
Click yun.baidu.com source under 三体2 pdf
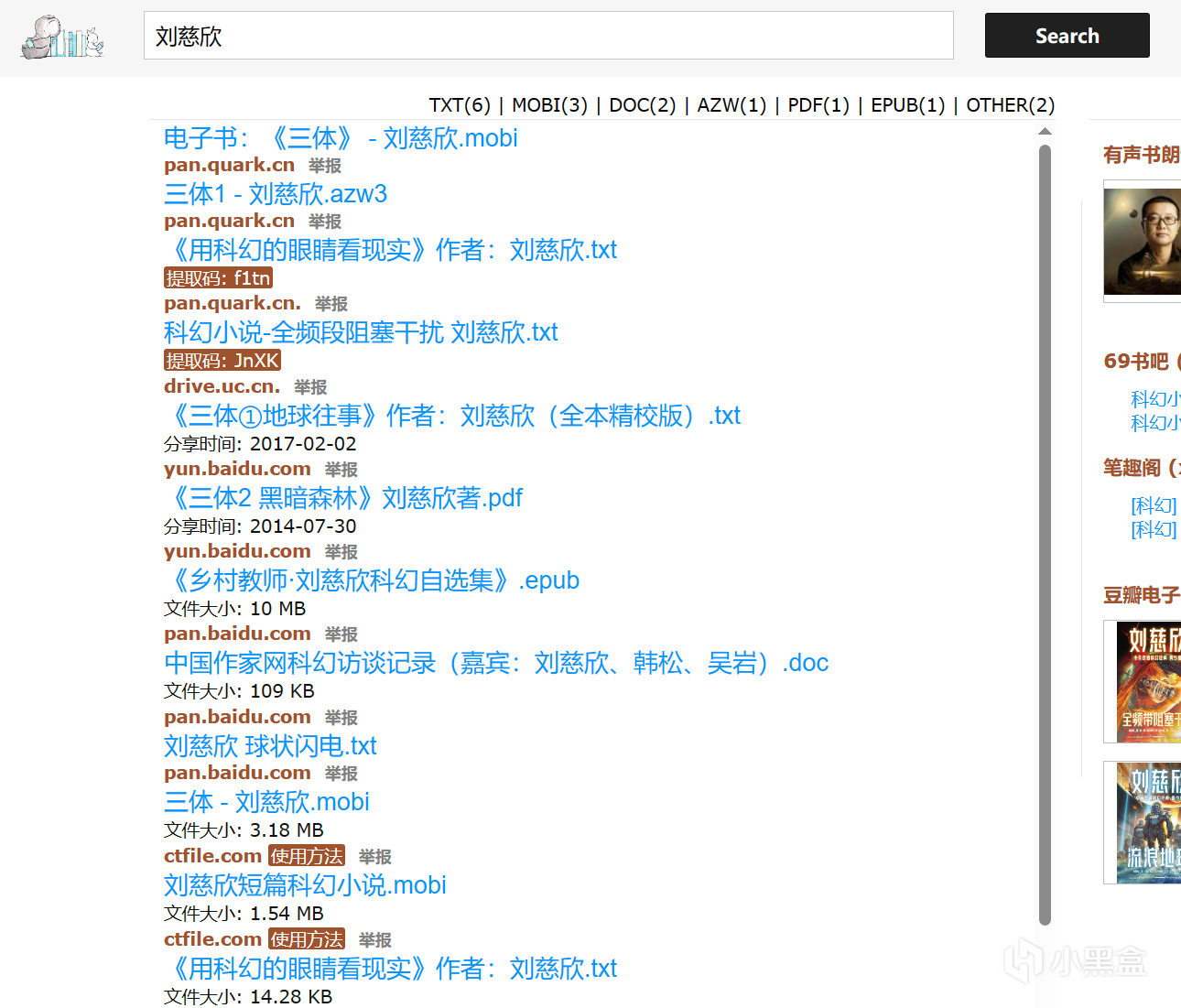pos(237,551)
